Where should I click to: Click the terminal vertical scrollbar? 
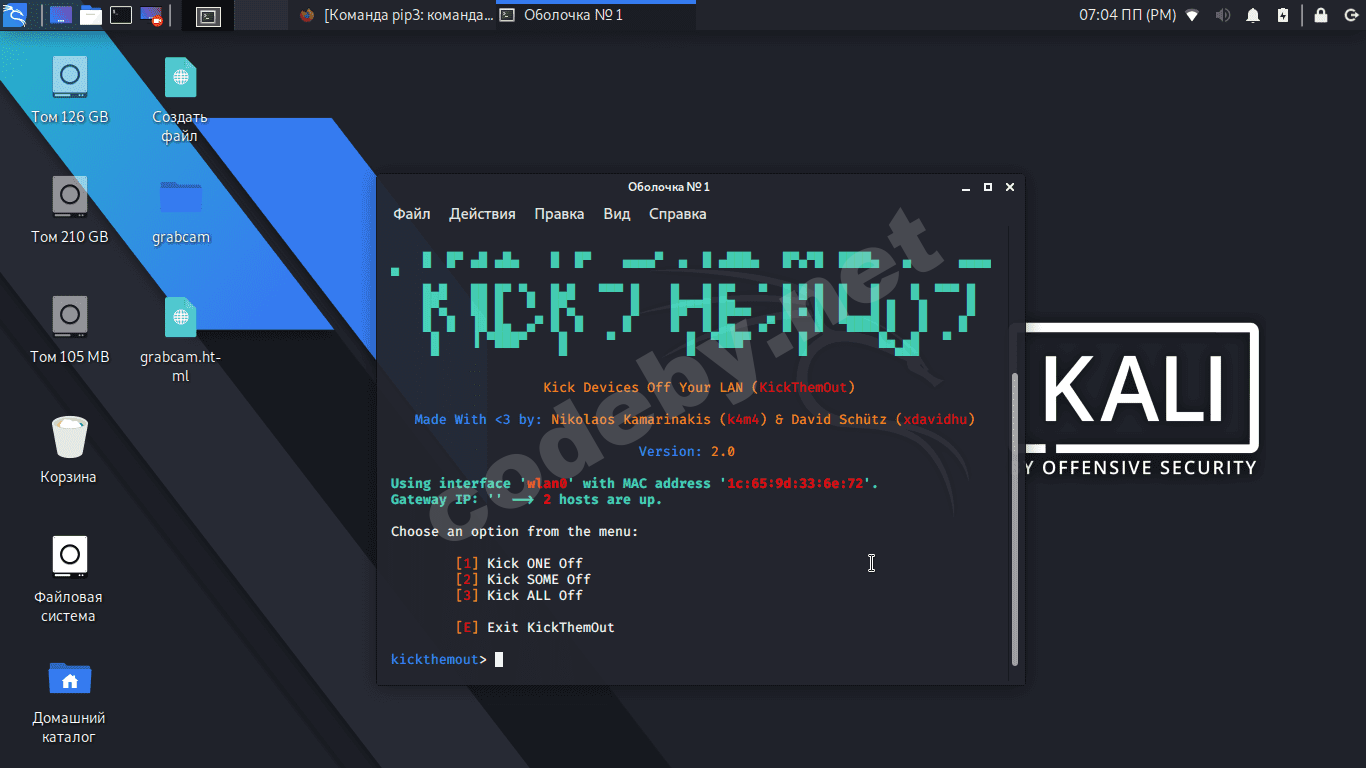click(1015, 519)
